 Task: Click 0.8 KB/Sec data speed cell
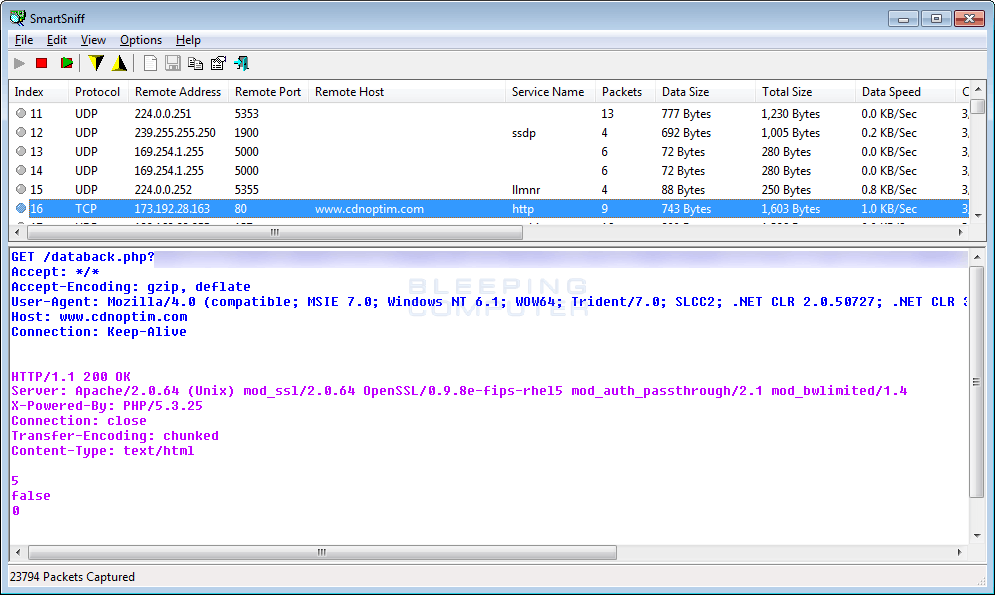[x=889, y=190]
